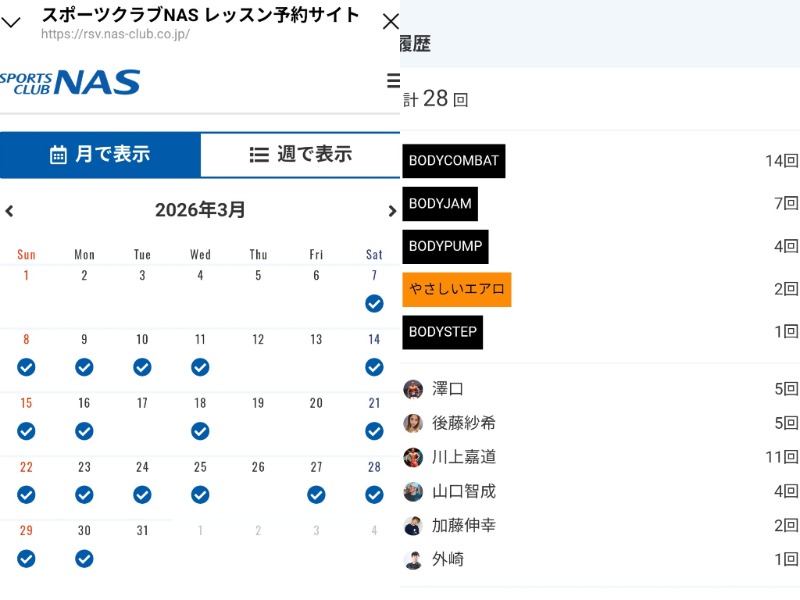Screen dimensions: 800x600
Task: Click the BODYCOMBAT lesson label
Action: (453, 161)
